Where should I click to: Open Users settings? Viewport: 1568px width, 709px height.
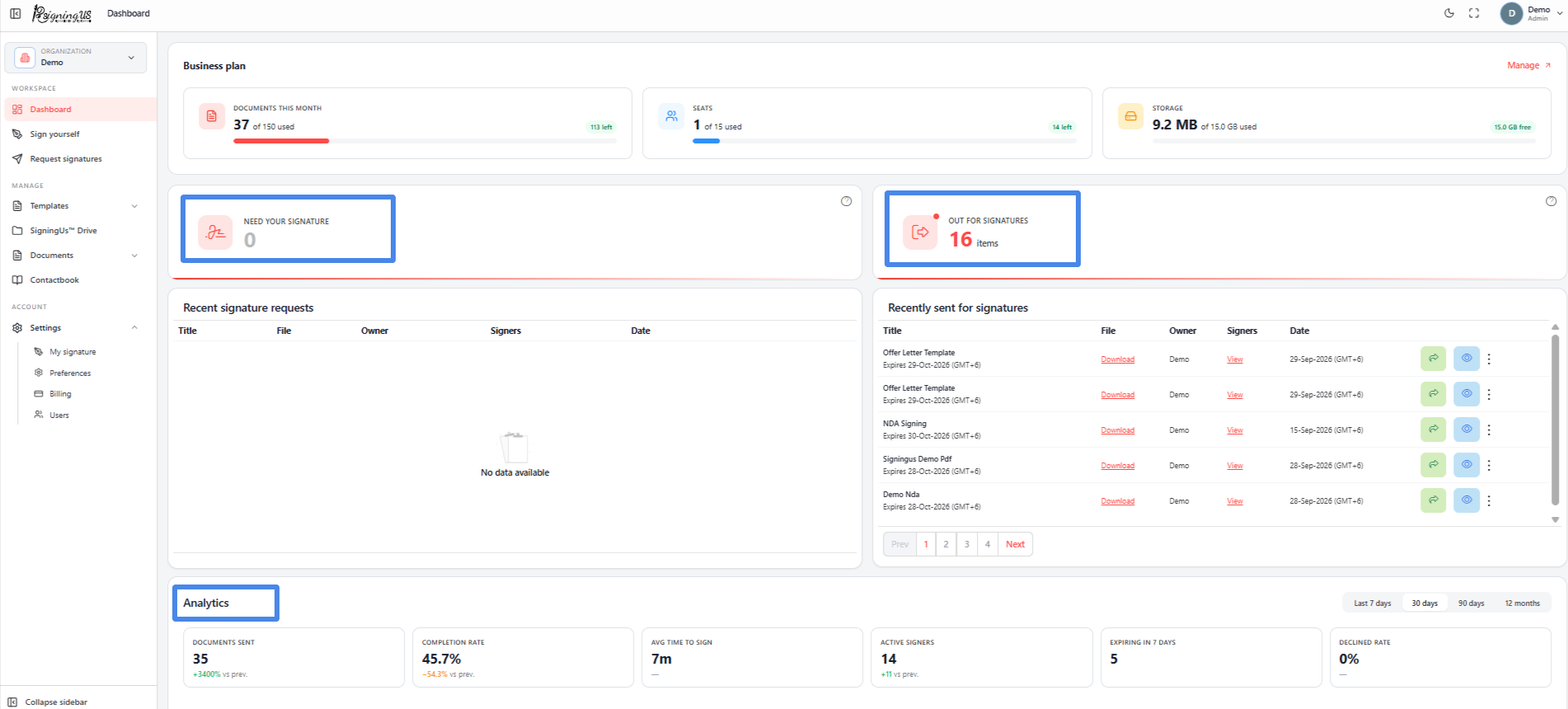pos(59,416)
